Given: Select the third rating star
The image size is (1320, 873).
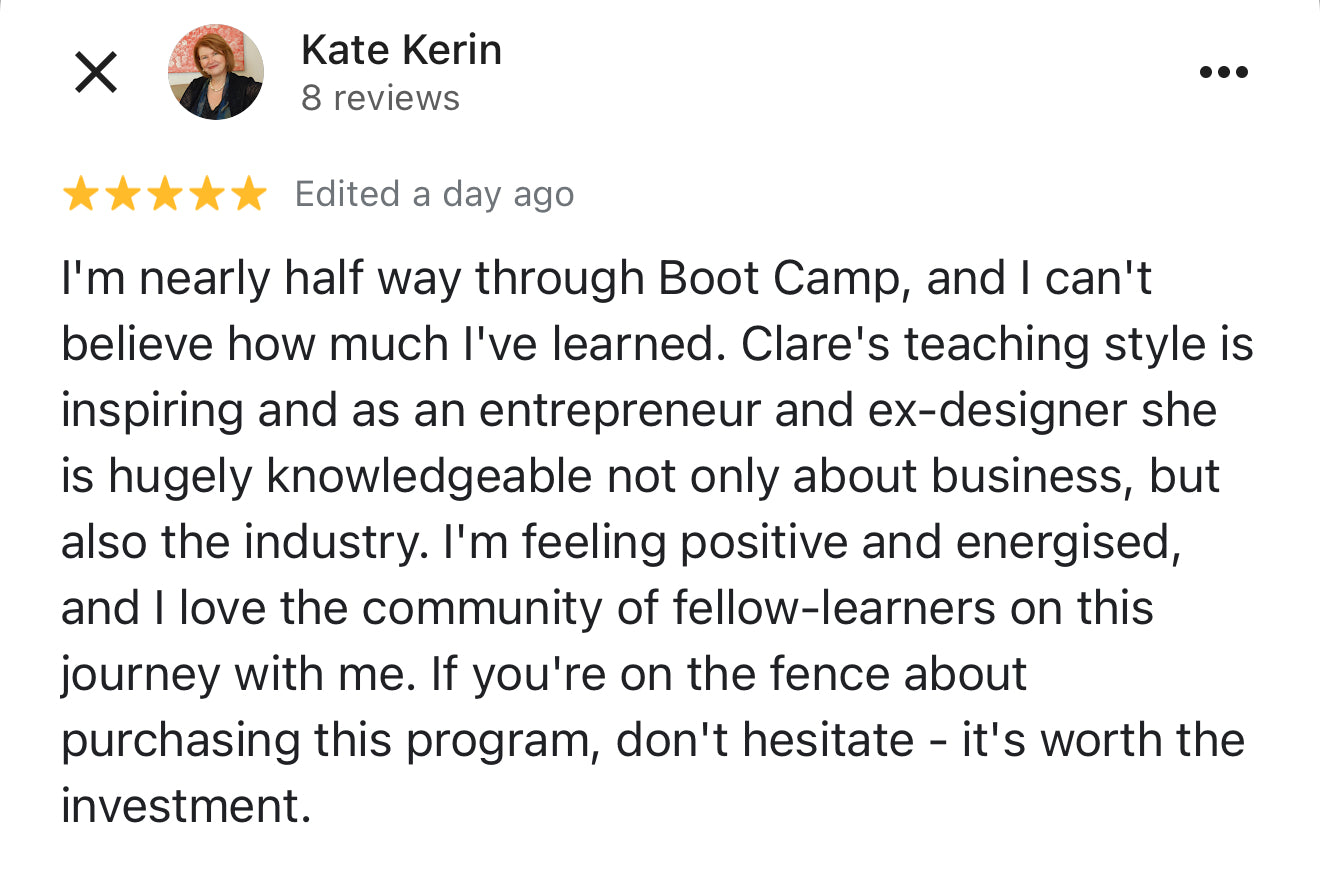Looking at the screenshot, I should point(164,194).
